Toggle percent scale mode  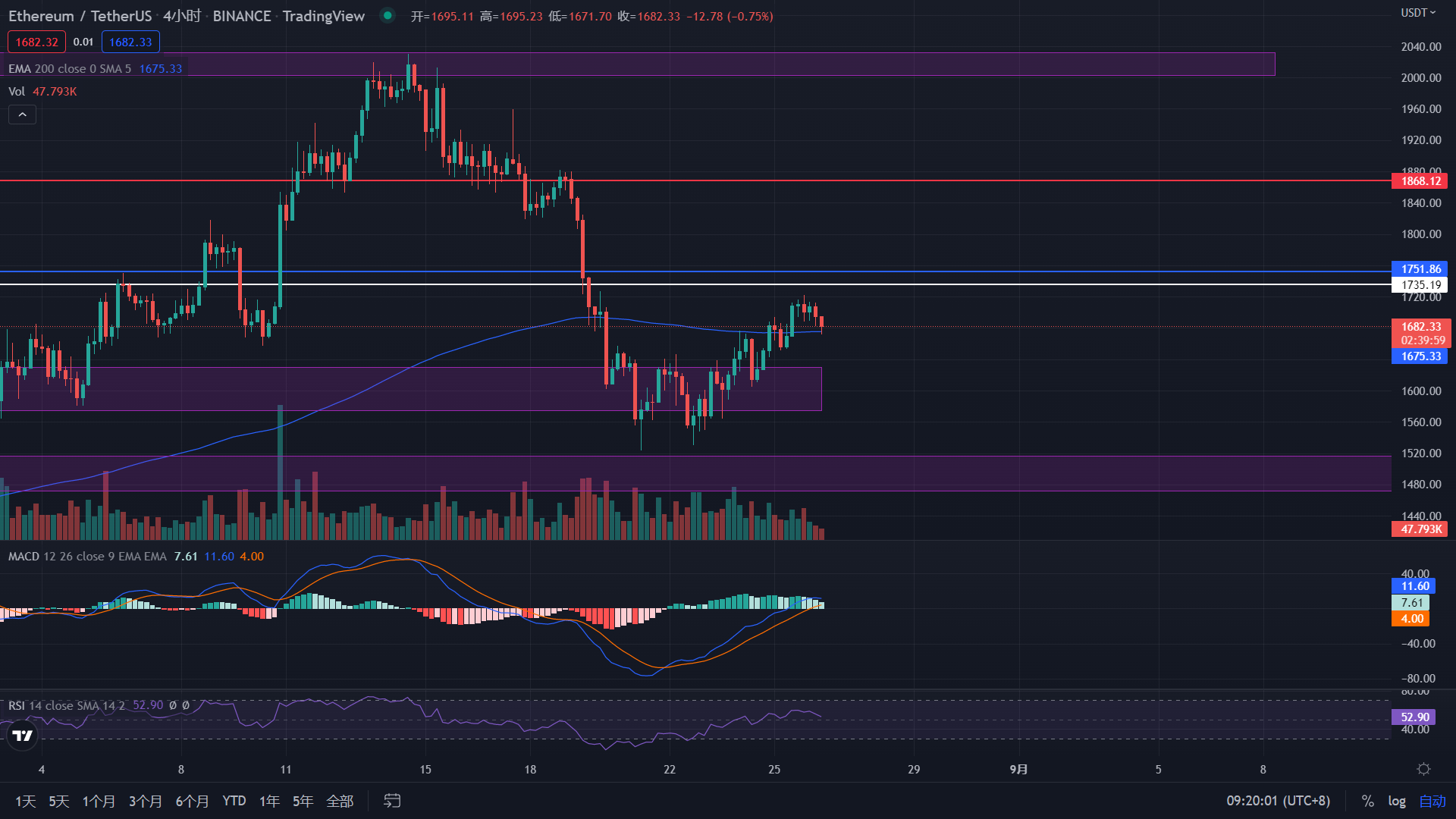[1367, 801]
